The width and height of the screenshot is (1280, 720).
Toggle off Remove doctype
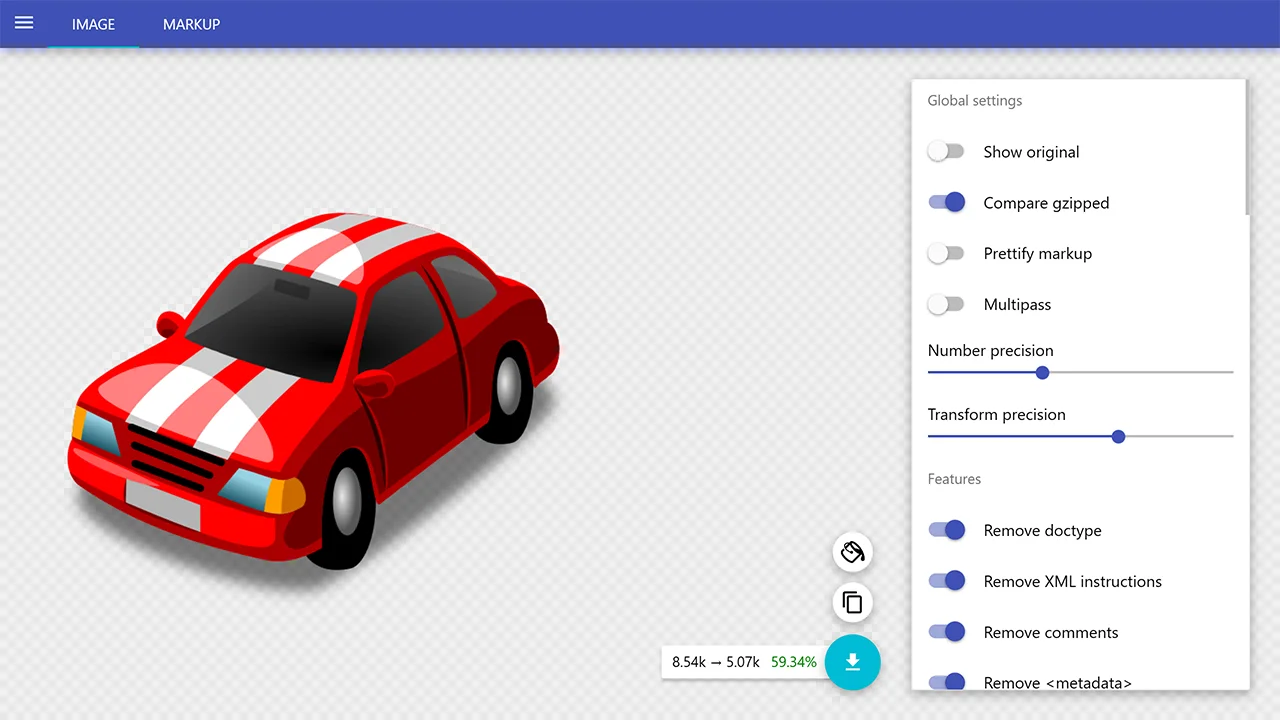(x=946, y=530)
